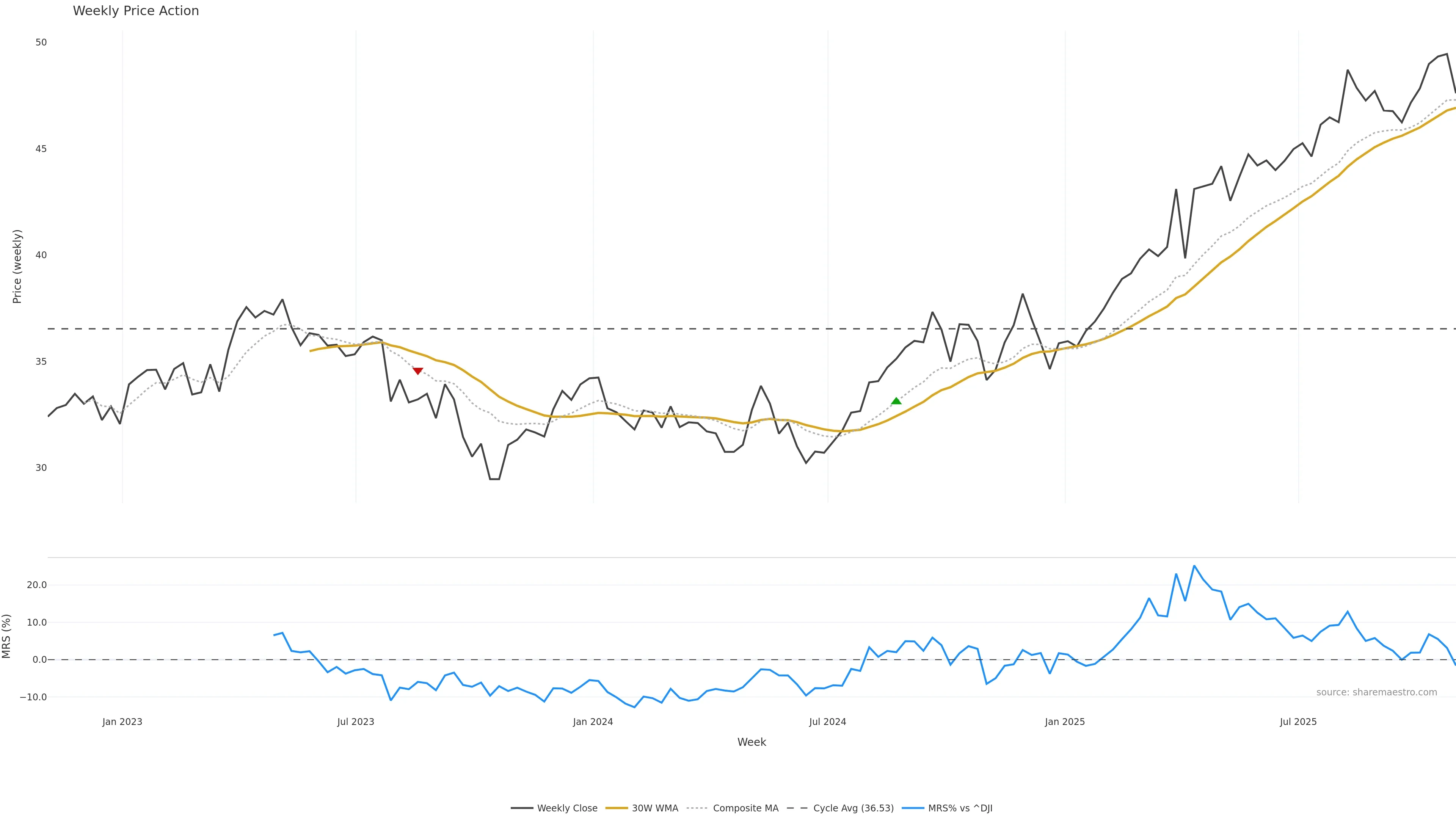Viewport: 1456px width, 819px height.
Task: Click the Jul 2024 x-axis tick label
Action: point(827,722)
